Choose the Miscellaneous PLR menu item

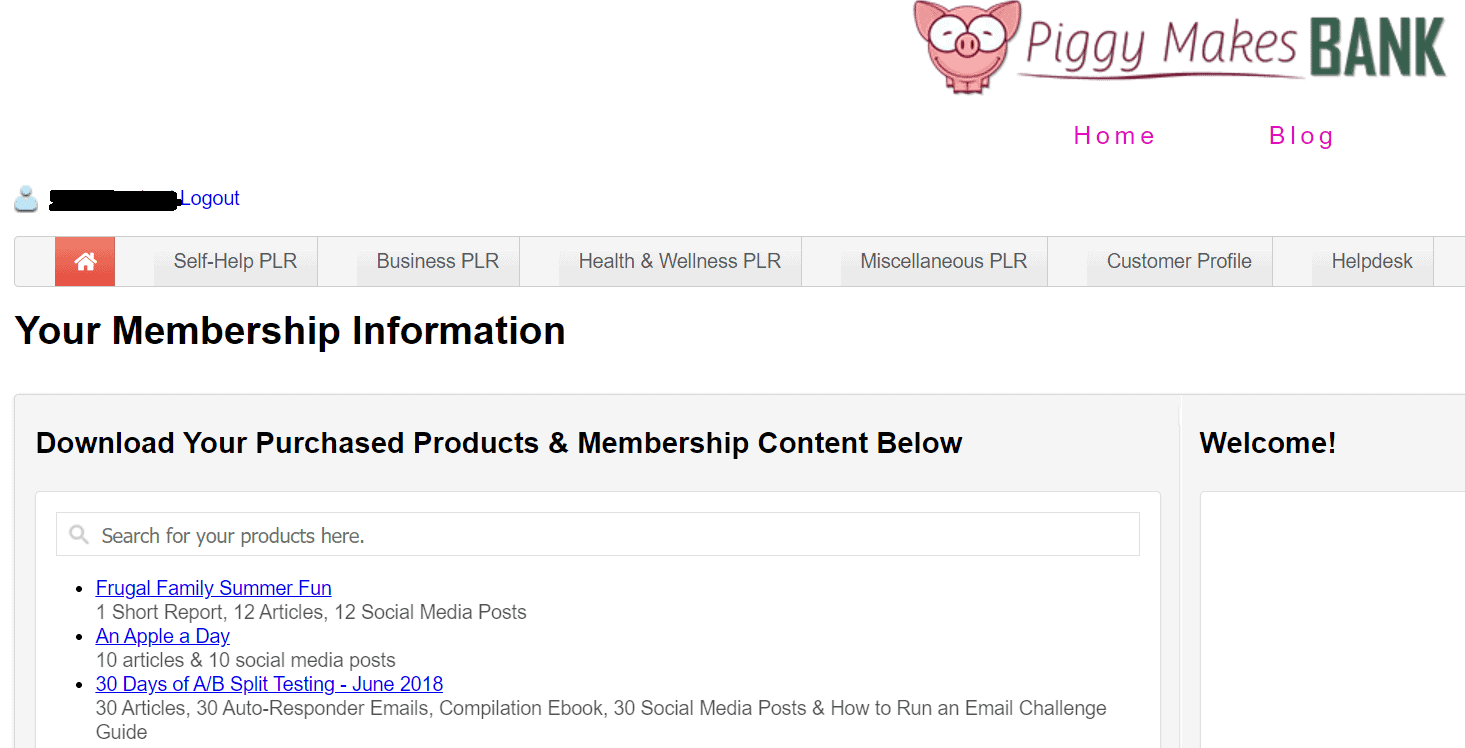[x=943, y=262]
